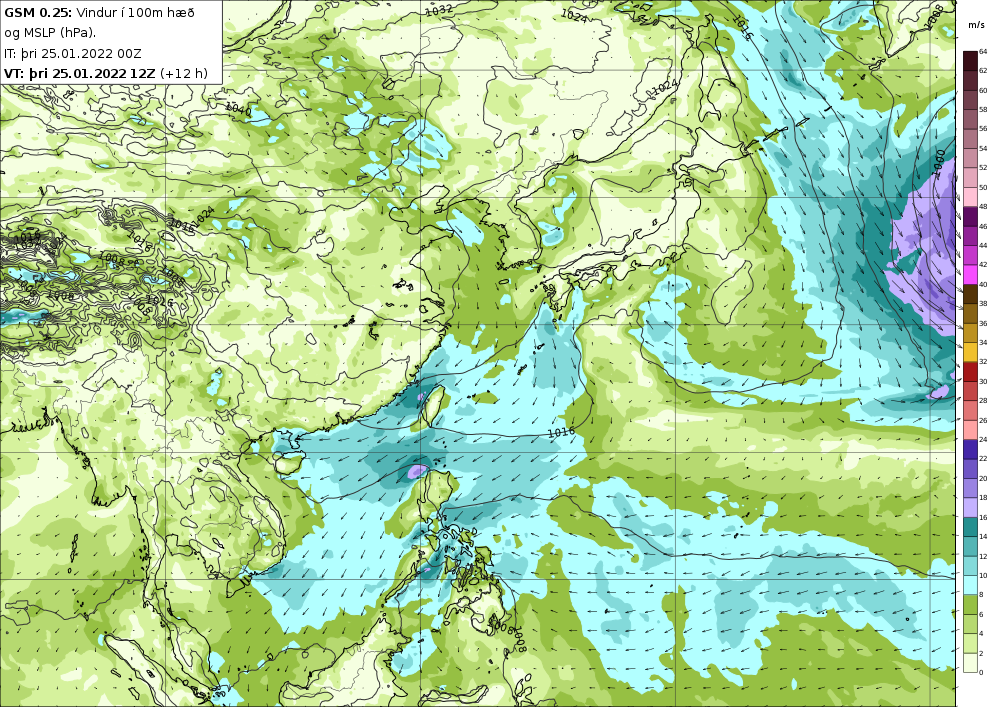
Task: Click the "(+12 h)" forecast offset text
Action: pyautogui.click(x=184, y=73)
